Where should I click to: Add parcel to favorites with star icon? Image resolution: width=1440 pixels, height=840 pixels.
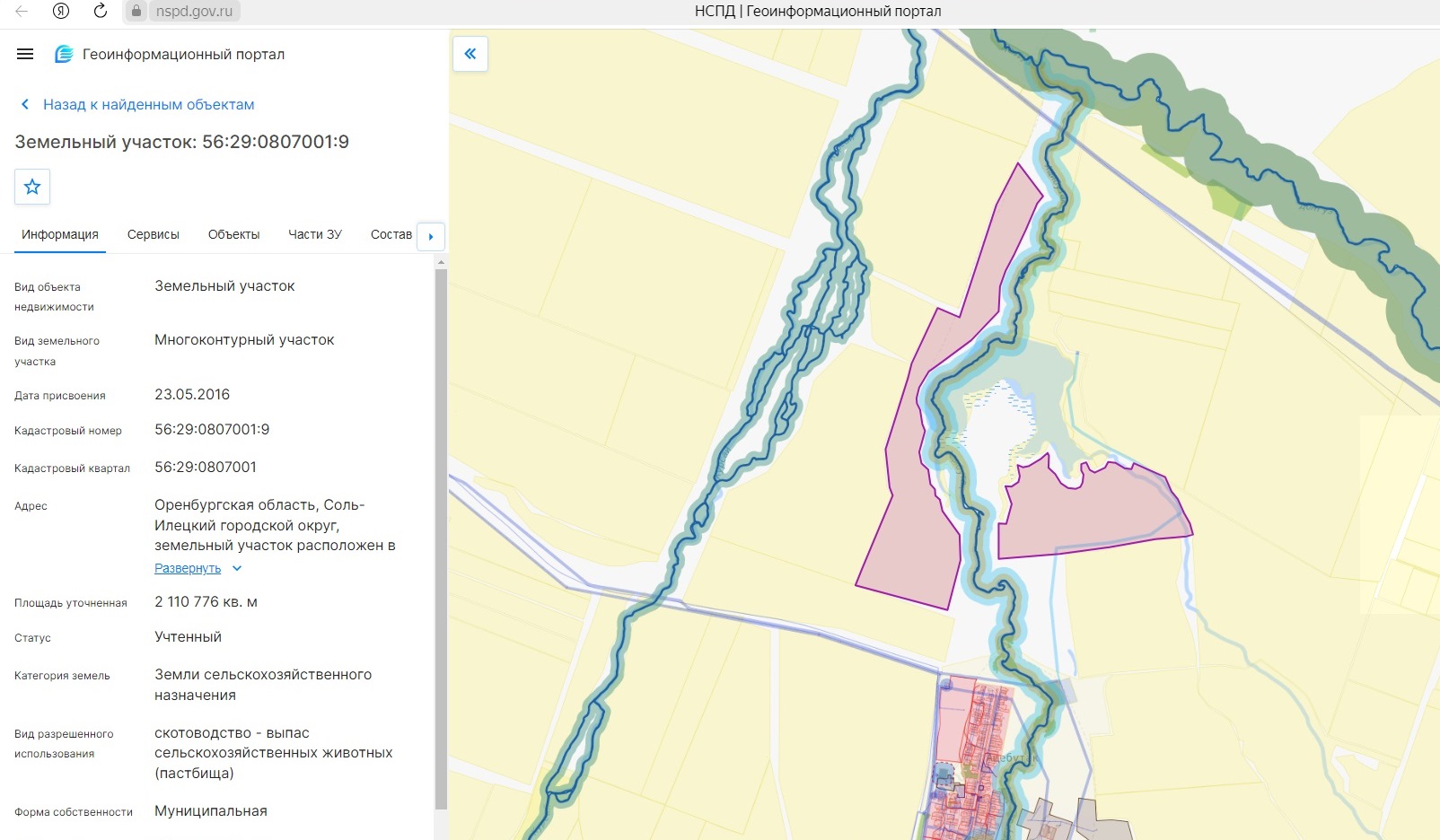pos(32,187)
